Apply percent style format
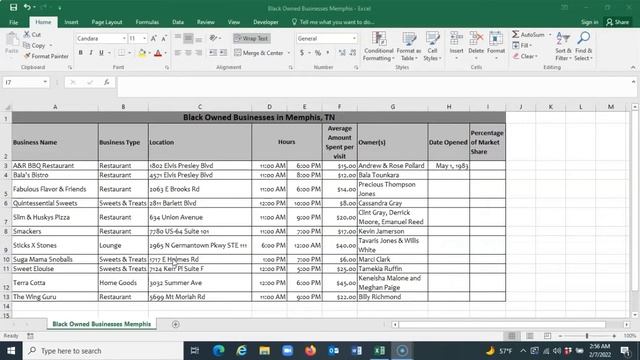 click(x=318, y=53)
